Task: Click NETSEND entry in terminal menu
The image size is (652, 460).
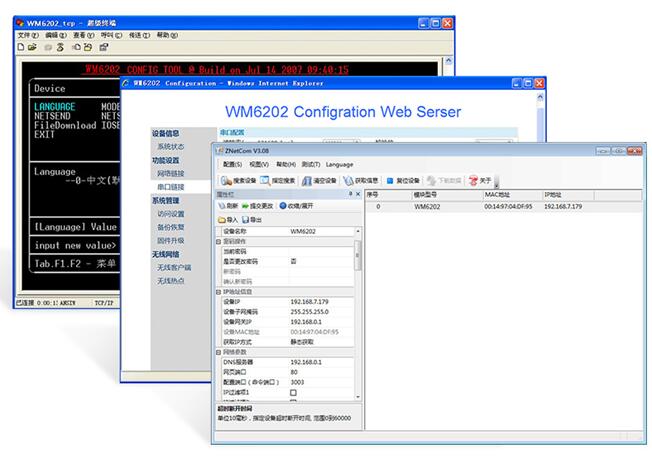Action: [x=52, y=116]
